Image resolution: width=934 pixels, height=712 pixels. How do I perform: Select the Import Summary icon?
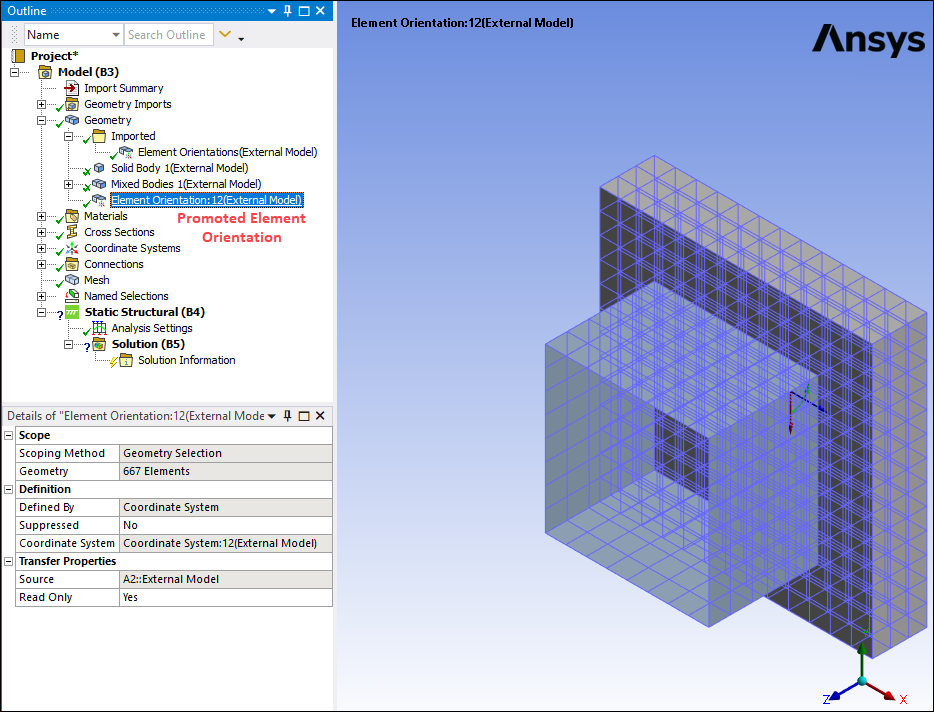(70, 87)
